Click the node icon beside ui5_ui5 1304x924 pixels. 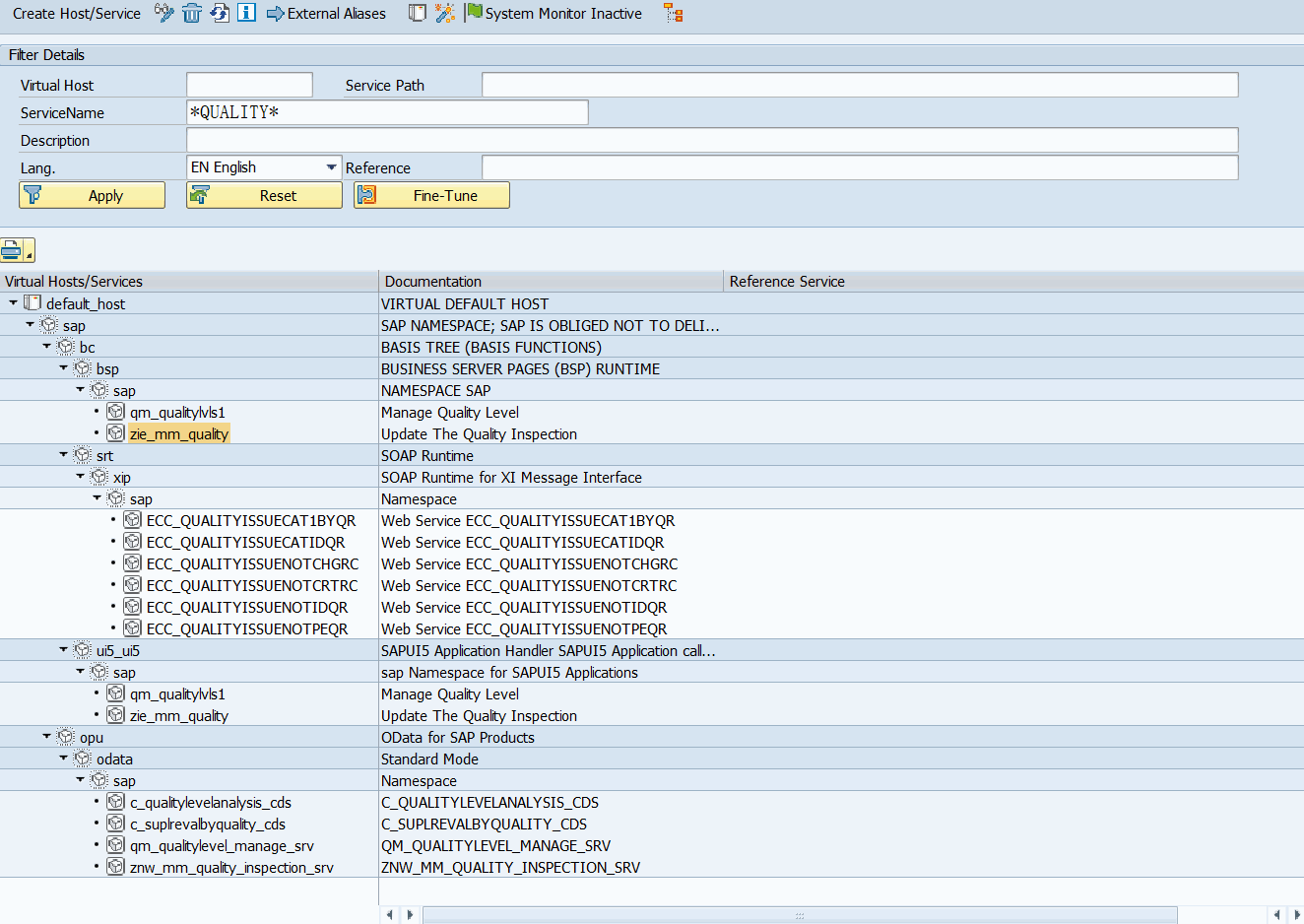coord(83,650)
